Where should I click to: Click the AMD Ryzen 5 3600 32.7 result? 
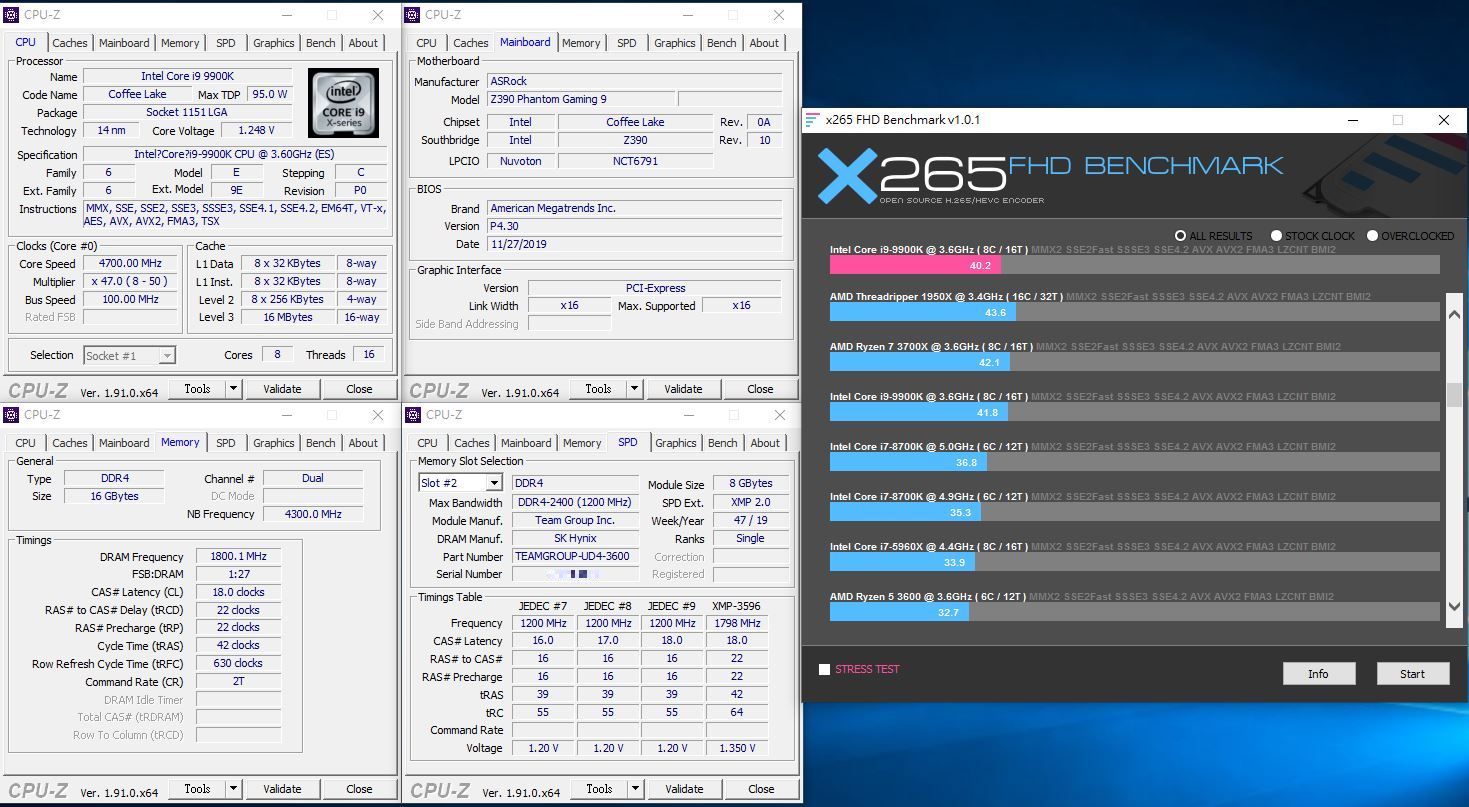(899, 611)
